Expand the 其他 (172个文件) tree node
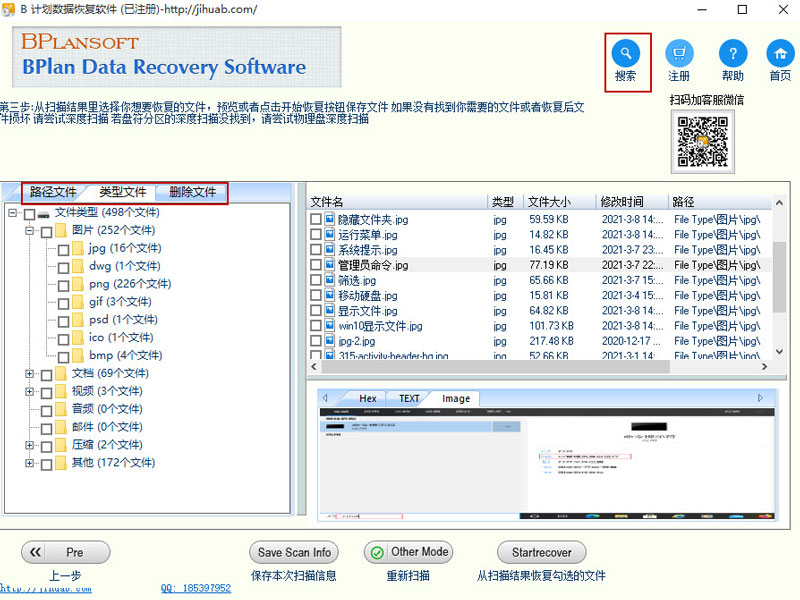 click(x=30, y=463)
